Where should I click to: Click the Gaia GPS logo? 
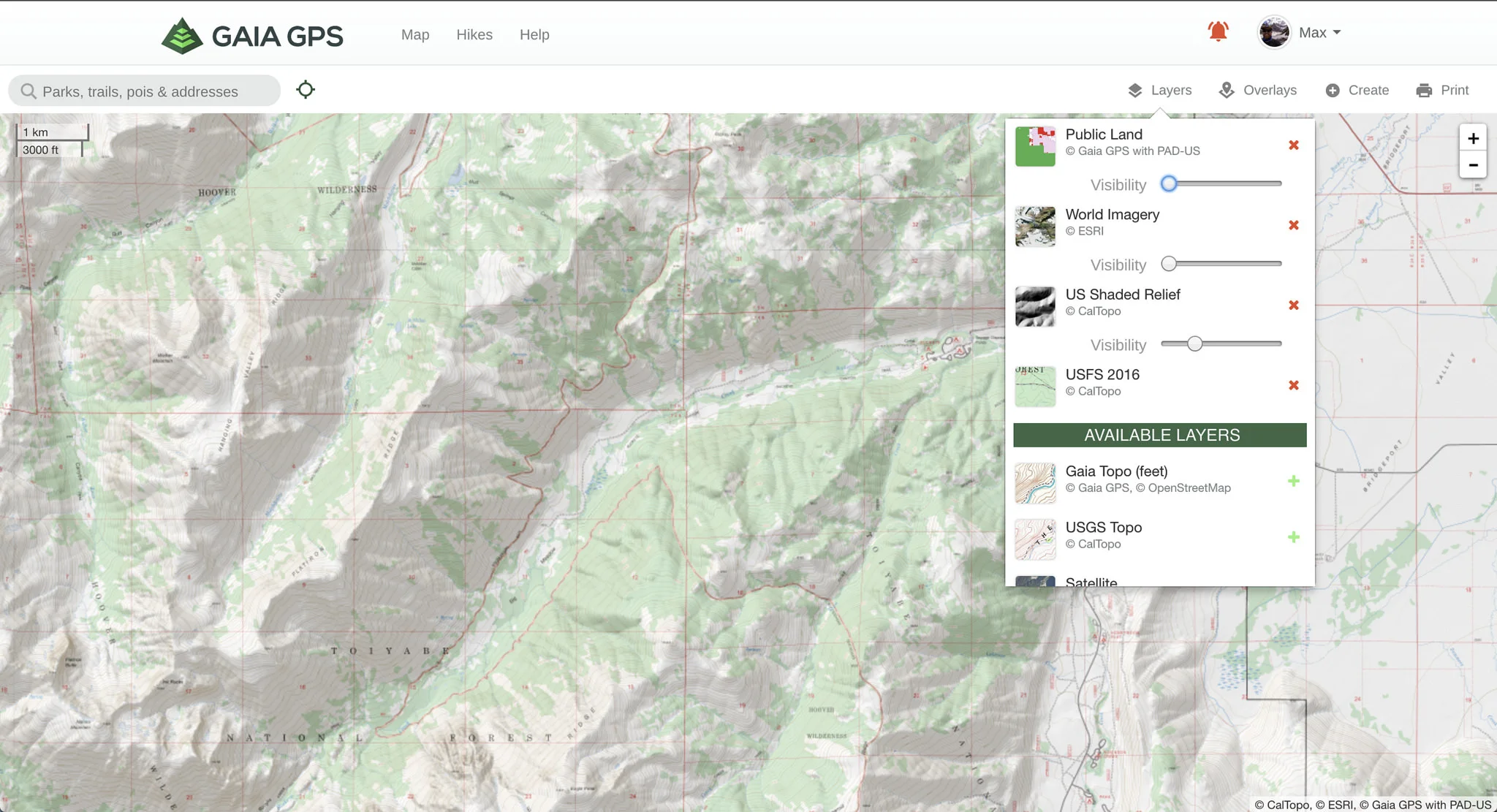pyautogui.click(x=252, y=35)
